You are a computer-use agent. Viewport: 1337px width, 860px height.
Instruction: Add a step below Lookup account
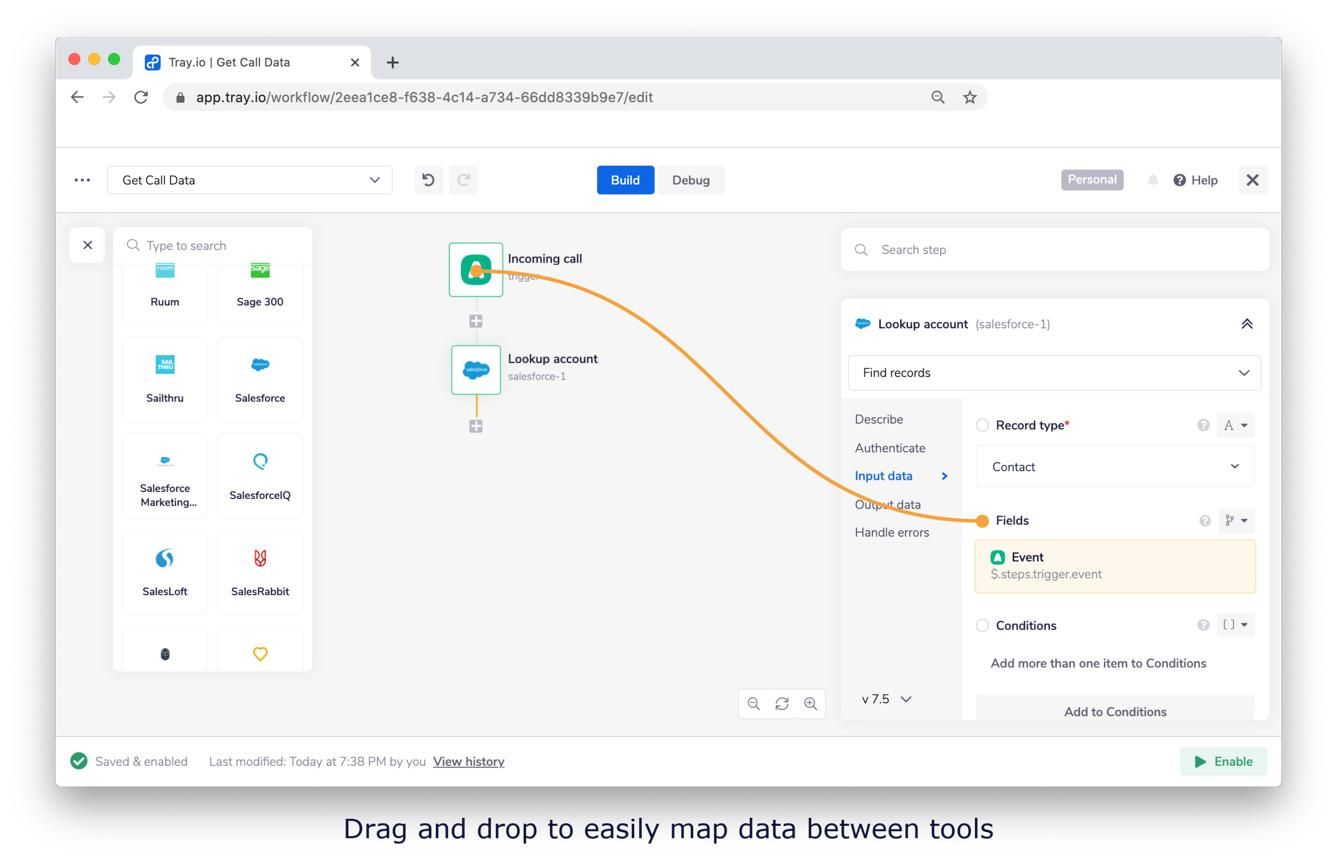click(476, 426)
